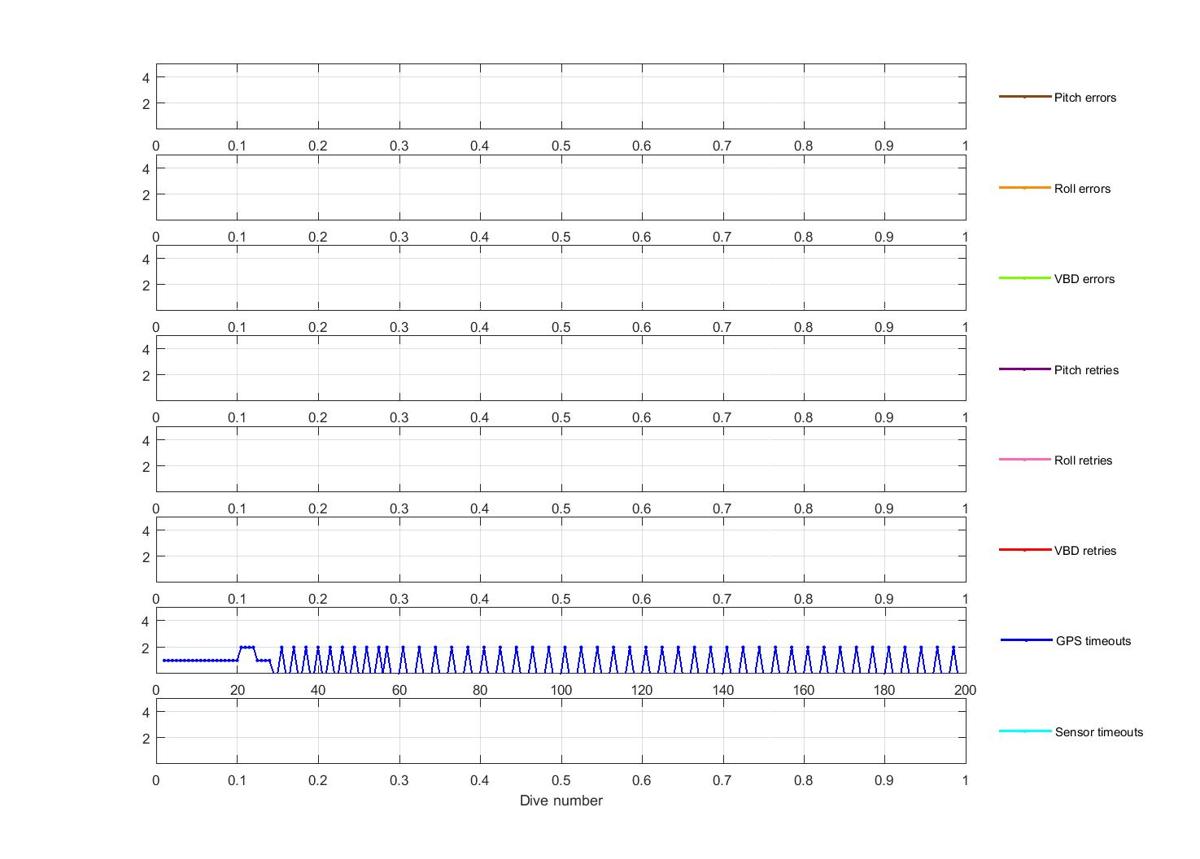Click y-axis tick 2 of GPS timeouts plot
Viewport: 1200px width, 859px height.
(x=146, y=647)
